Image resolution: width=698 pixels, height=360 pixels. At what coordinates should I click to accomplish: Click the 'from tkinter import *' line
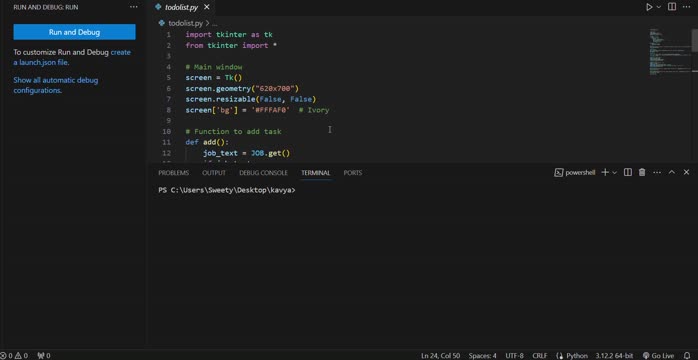[x=231, y=45]
